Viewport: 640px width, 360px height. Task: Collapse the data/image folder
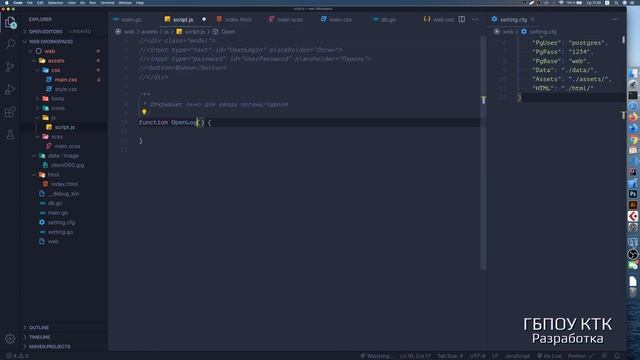coord(63,156)
